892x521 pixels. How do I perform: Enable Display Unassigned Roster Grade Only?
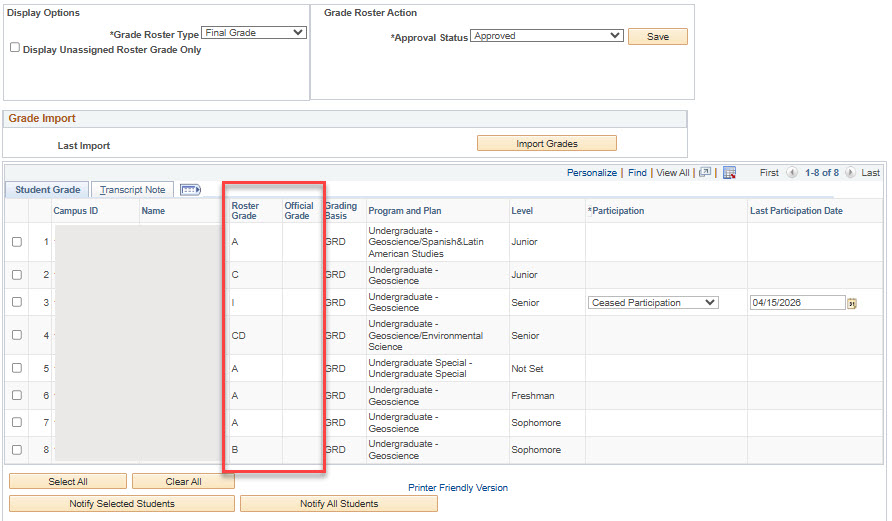click(x=15, y=48)
